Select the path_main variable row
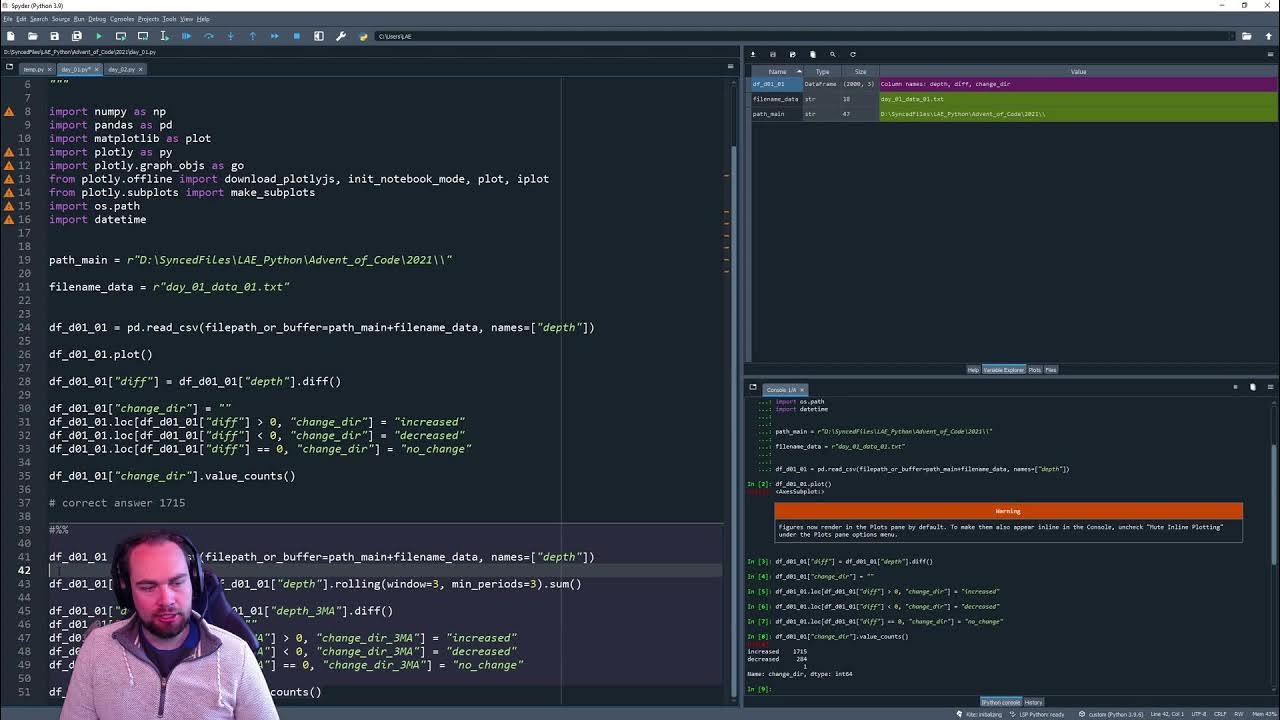This screenshot has height=720, width=1280. point(1013,114)
